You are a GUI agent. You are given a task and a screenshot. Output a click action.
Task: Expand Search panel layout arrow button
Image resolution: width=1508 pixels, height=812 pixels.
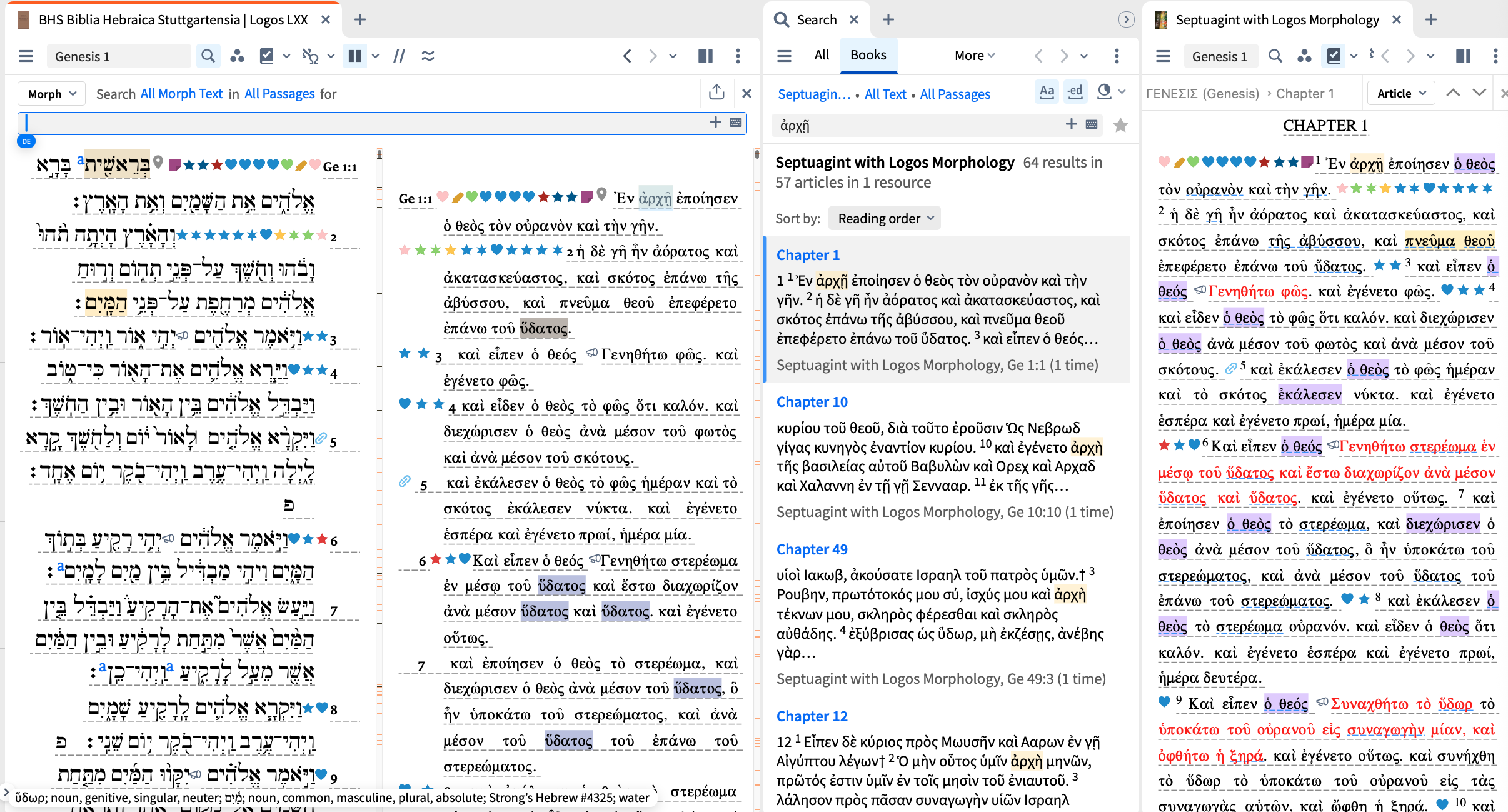coord(1126,20)
